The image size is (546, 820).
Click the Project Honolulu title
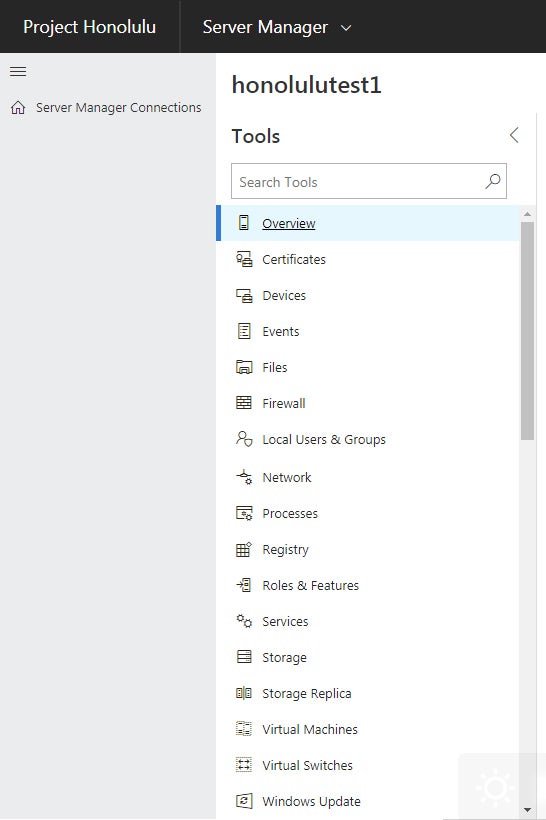tap(89, 27)
